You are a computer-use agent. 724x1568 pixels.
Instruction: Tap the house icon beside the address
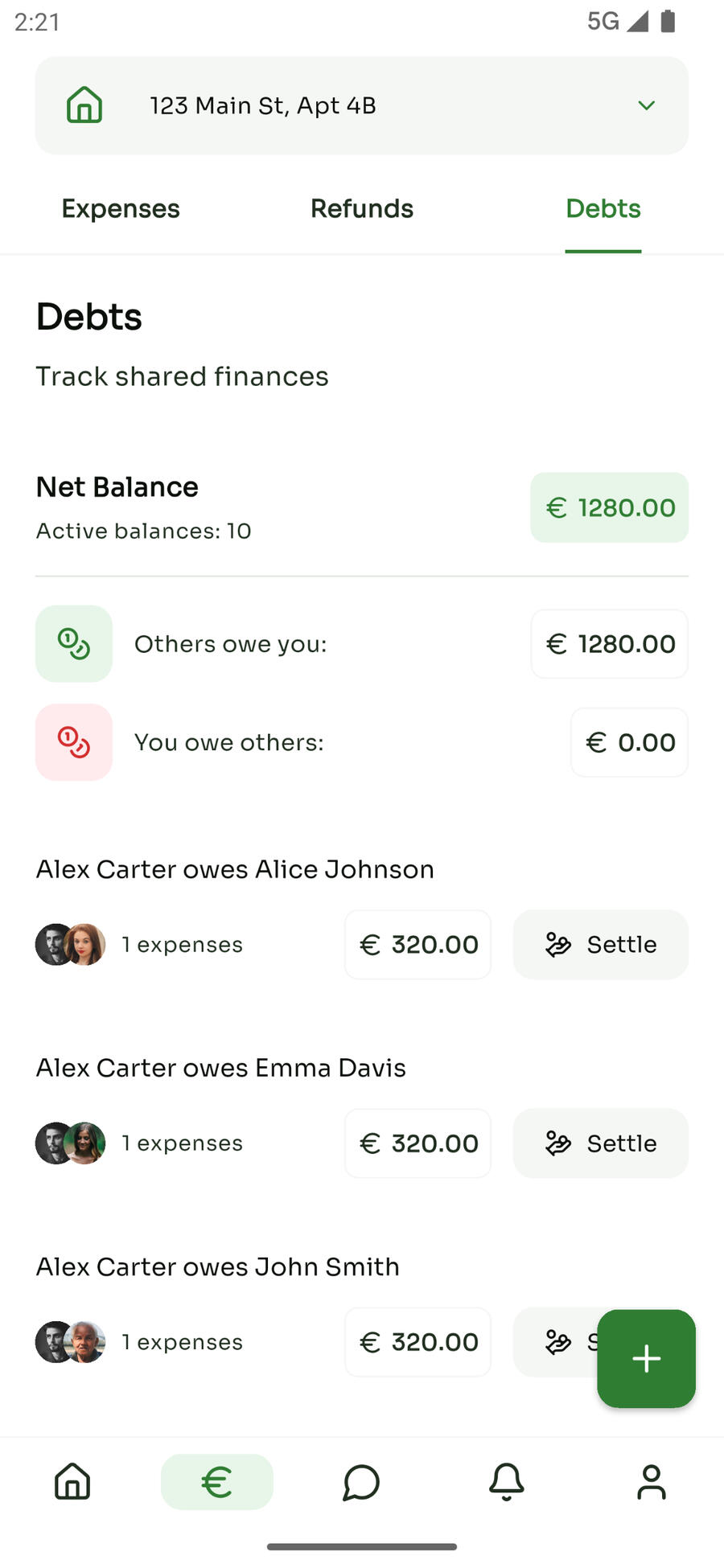tap(84, 105)
